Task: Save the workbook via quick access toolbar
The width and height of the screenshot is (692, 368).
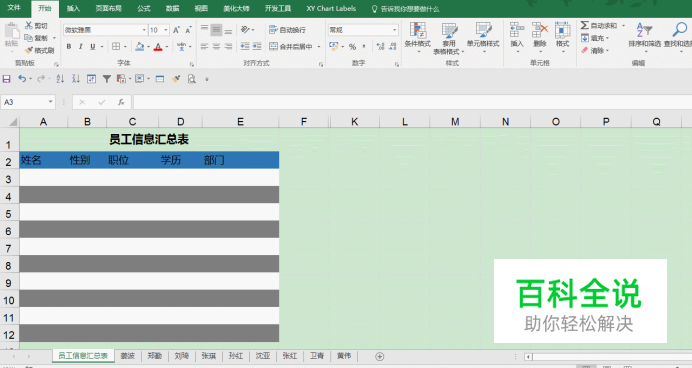Action: (7, 79)
